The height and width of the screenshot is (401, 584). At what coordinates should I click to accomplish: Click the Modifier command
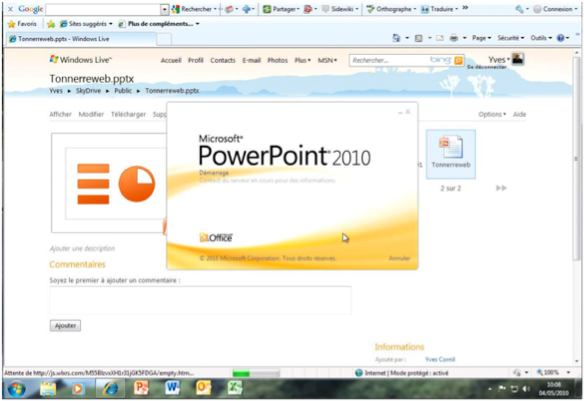click(91, 114)
